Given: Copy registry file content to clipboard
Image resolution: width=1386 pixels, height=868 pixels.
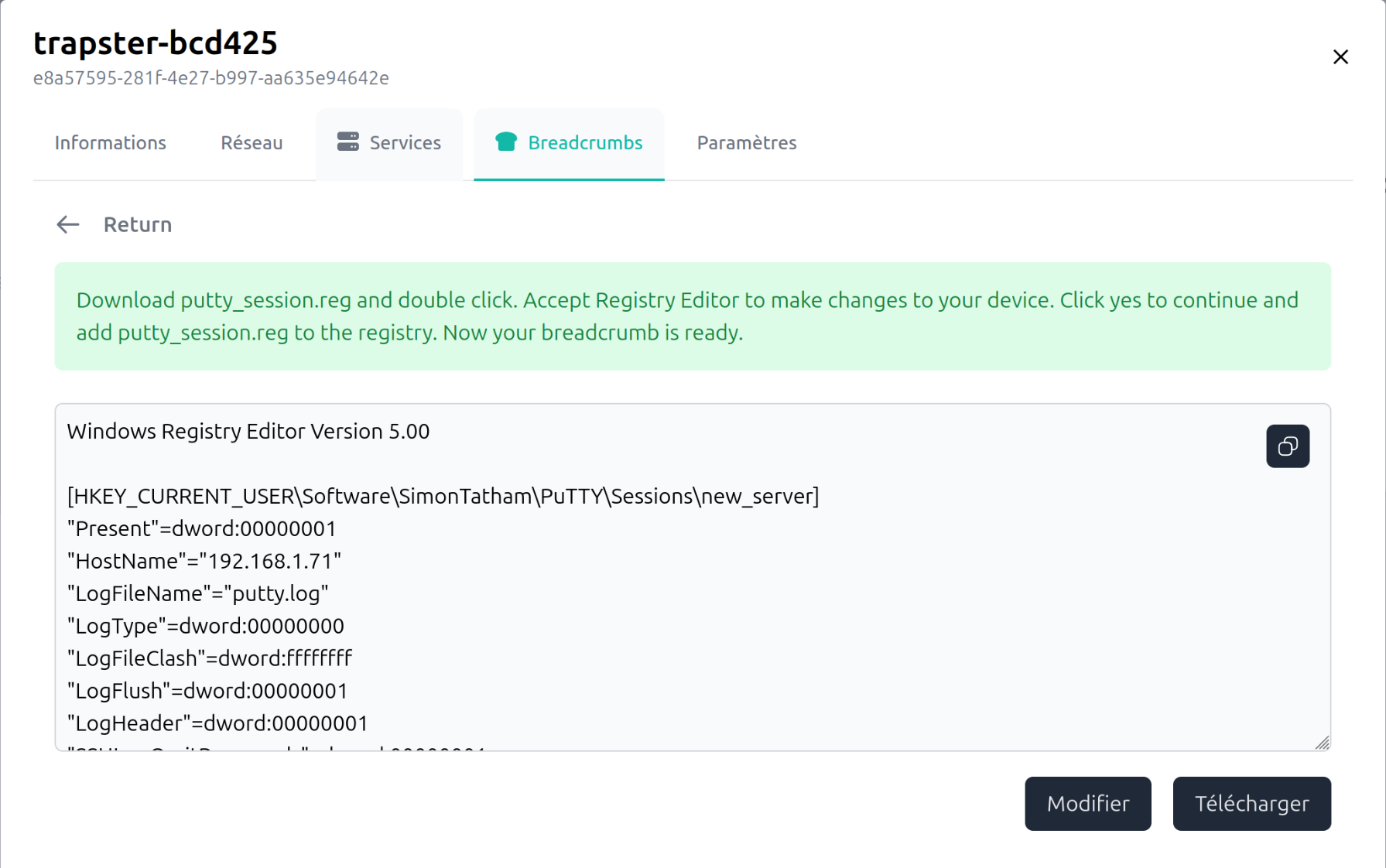Looking at the screenshot, I should point(1287,446).
